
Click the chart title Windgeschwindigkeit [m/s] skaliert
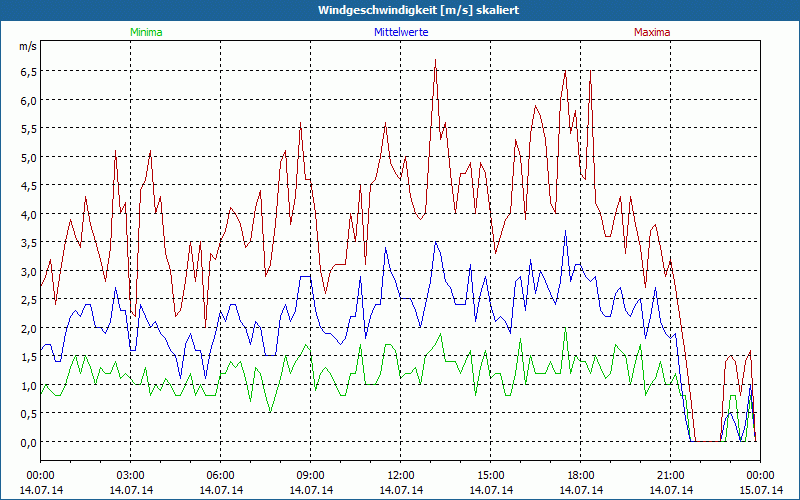[x=418, y=10]
